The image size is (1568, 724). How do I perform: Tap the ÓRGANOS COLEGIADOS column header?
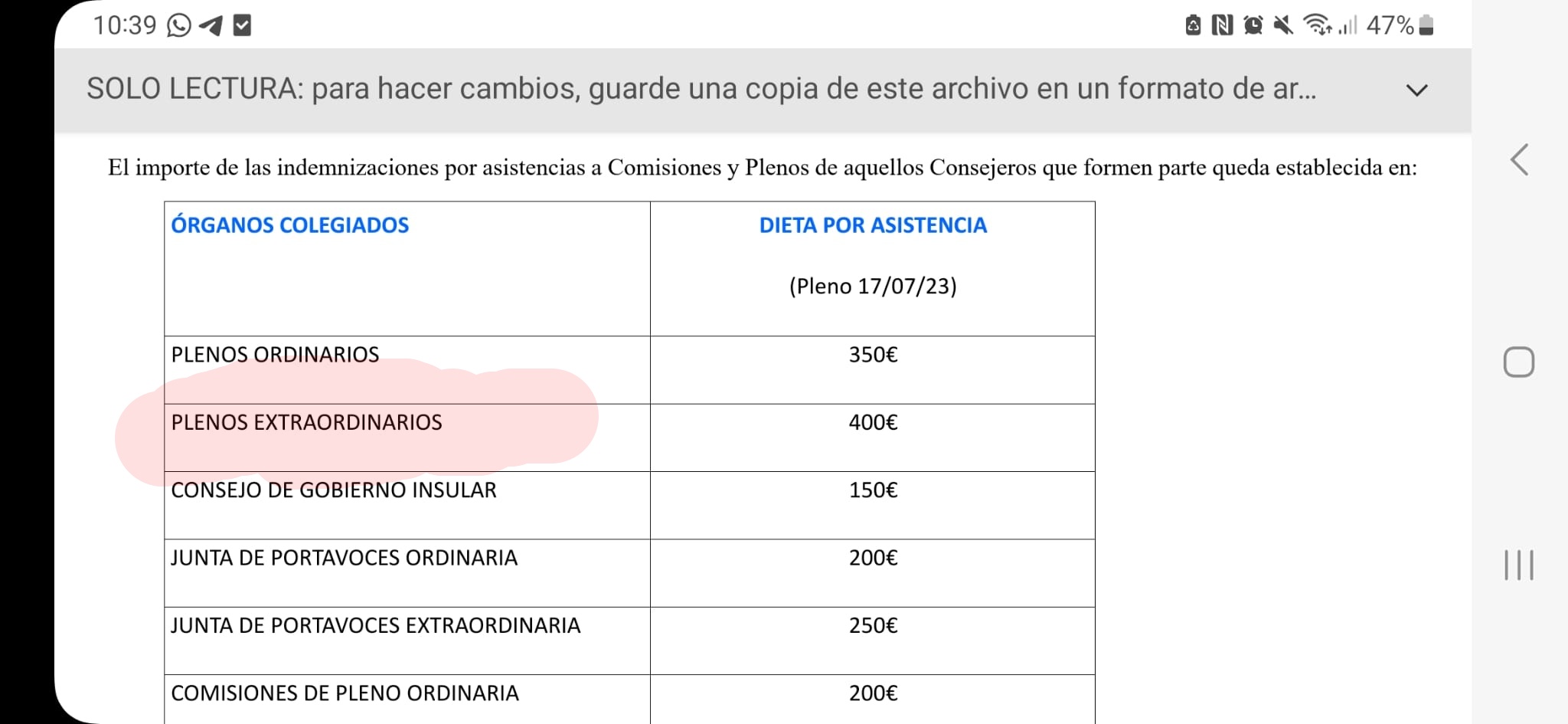point(289,224)
